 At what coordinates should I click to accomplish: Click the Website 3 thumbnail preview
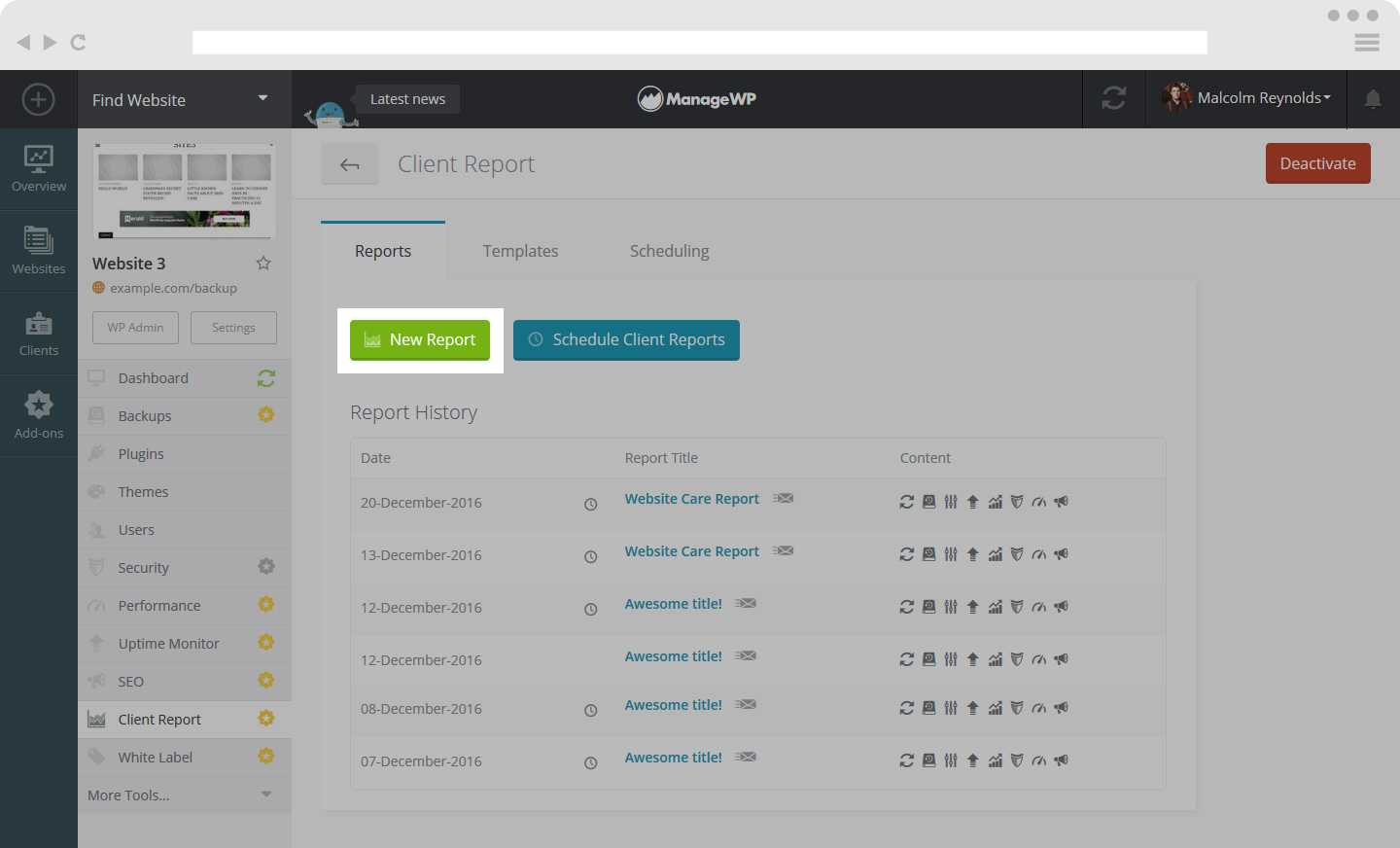coord(185,192)
